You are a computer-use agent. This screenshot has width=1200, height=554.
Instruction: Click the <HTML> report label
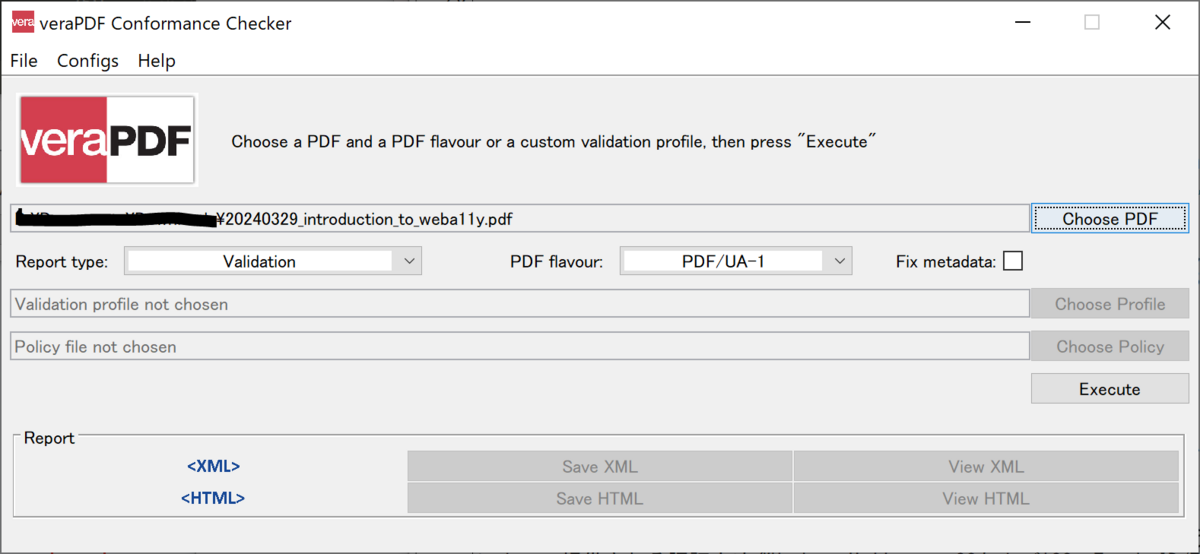coord(213,498)
